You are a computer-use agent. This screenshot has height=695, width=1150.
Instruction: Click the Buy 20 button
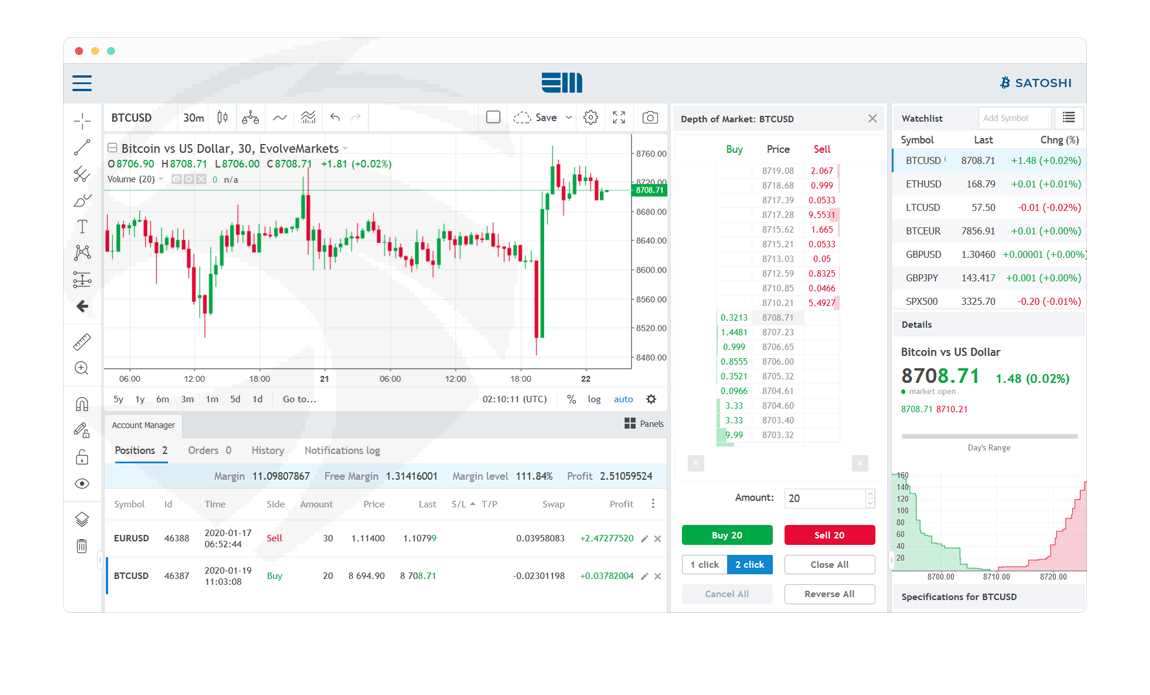point(727,535)
